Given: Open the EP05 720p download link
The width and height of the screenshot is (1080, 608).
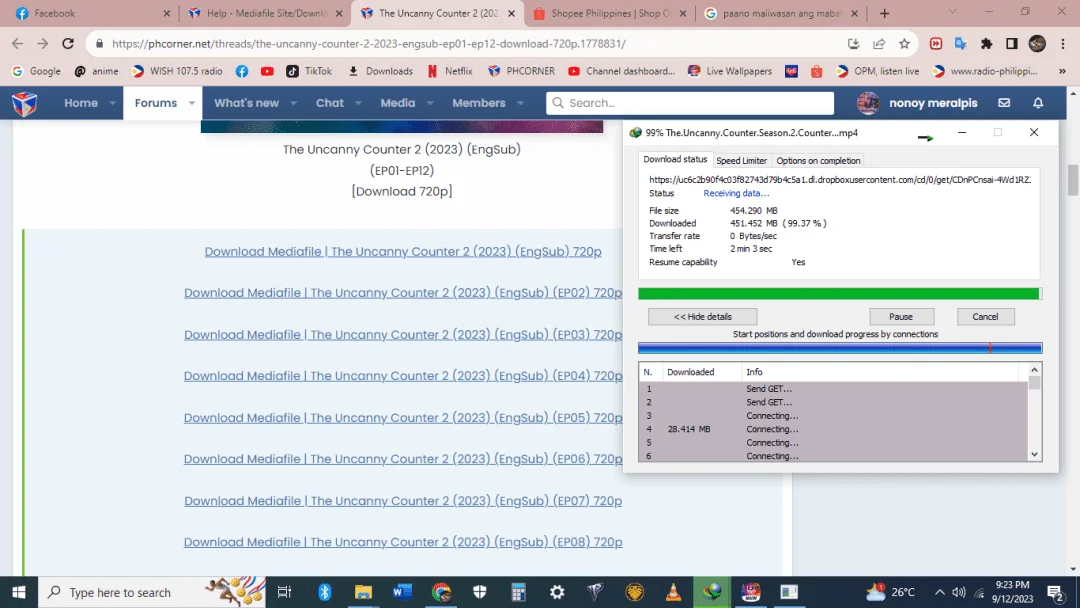Looking at the screenshot, I should 403,417.
